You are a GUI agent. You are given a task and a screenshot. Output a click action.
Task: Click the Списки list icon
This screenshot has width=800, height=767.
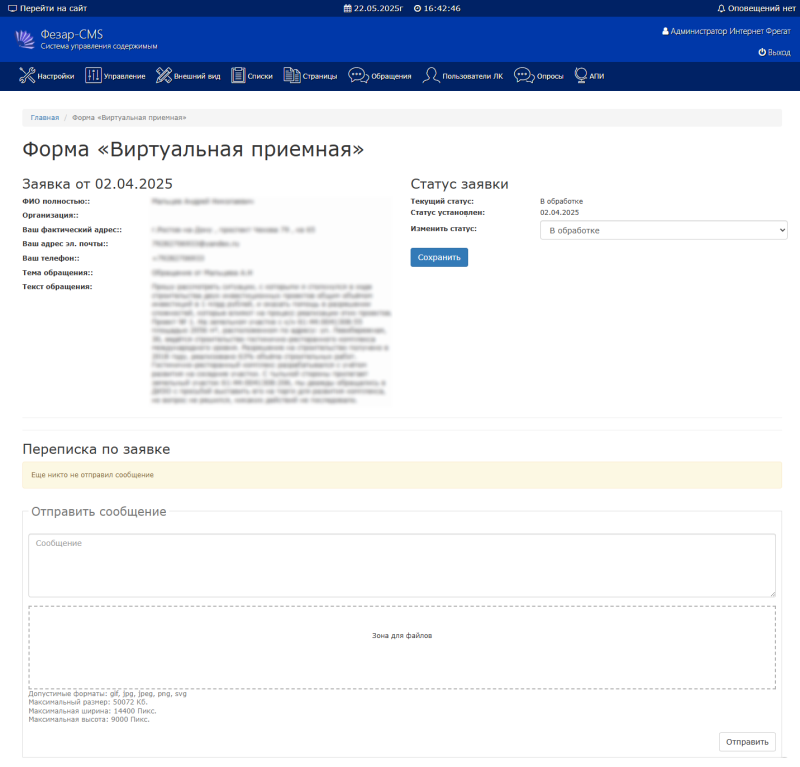[239, 76]
